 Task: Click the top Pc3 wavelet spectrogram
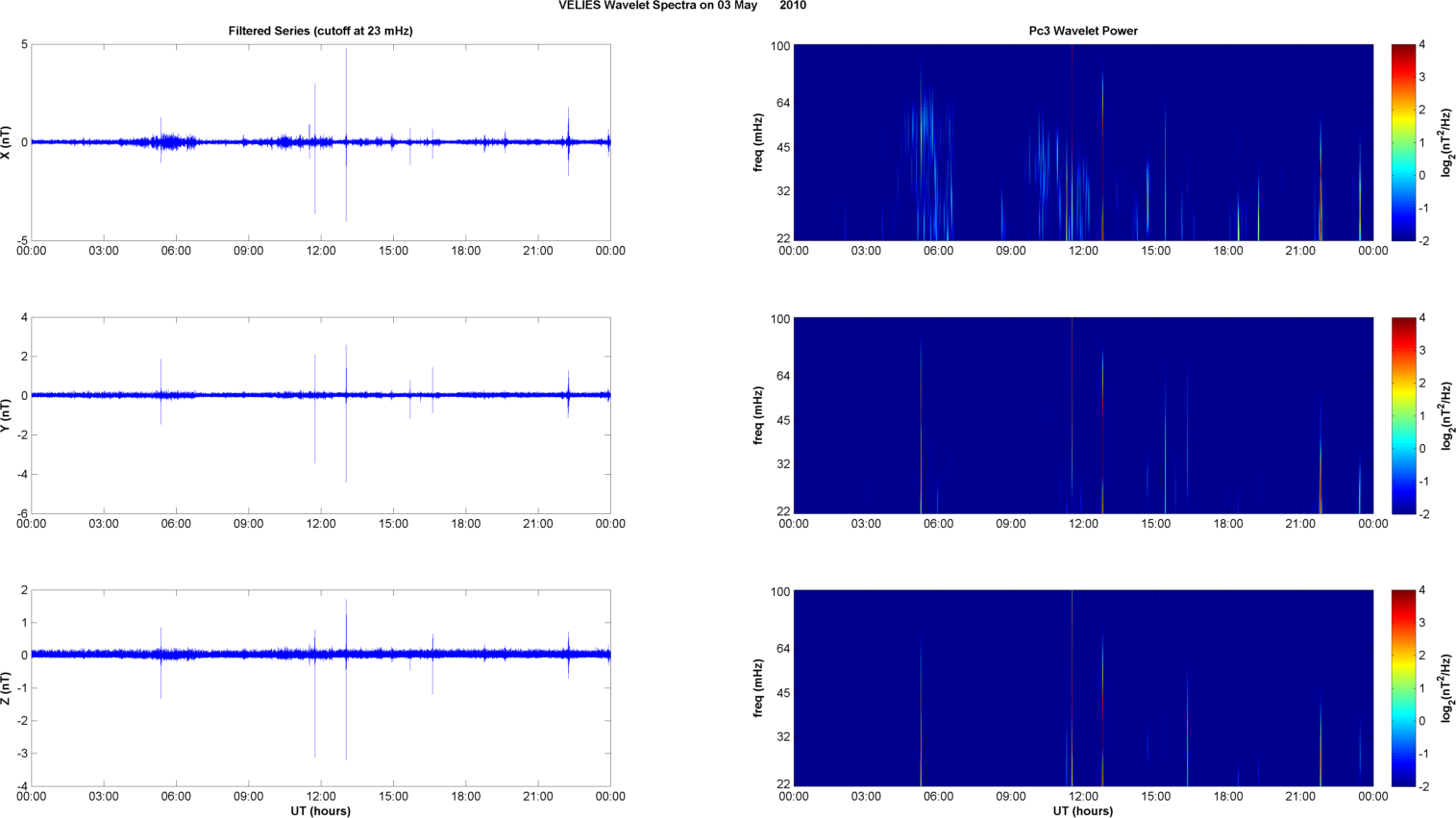tap(1083, 142)
